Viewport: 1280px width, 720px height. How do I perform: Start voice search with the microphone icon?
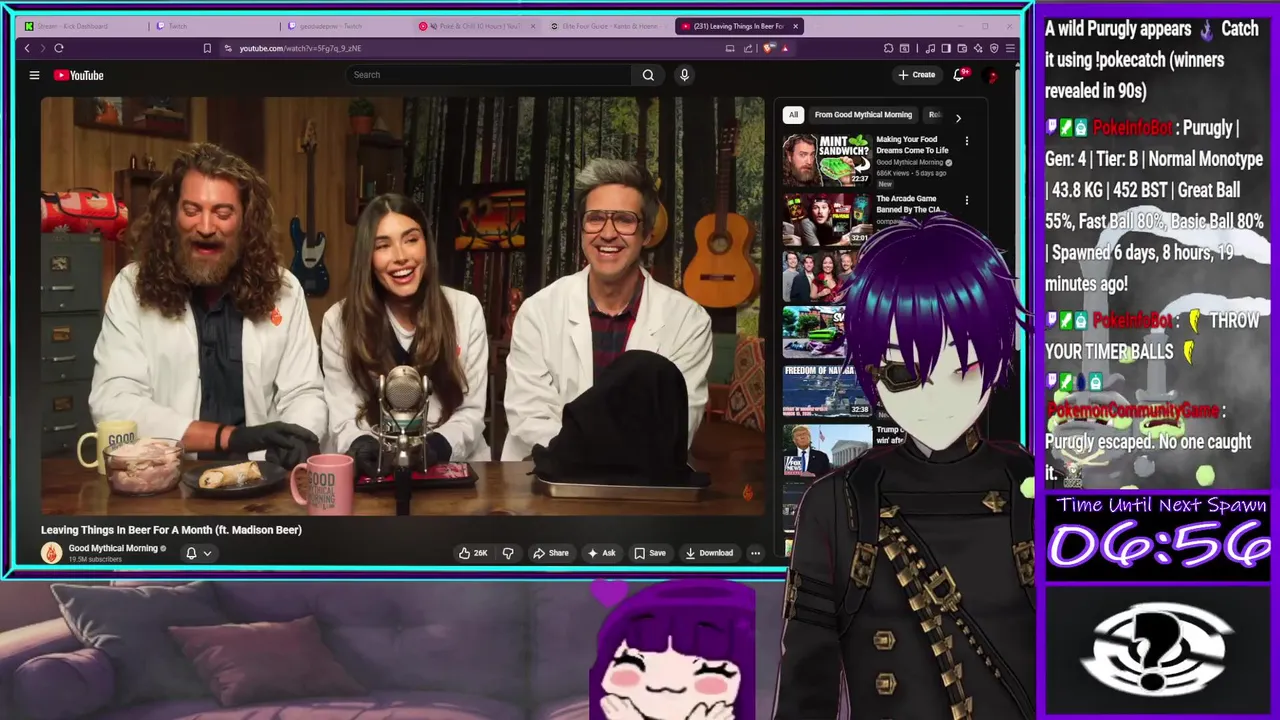point(684,75)
